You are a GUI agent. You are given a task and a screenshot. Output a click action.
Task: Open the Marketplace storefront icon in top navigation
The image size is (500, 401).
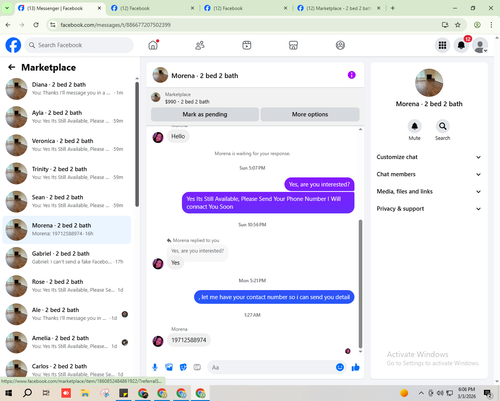293,45
